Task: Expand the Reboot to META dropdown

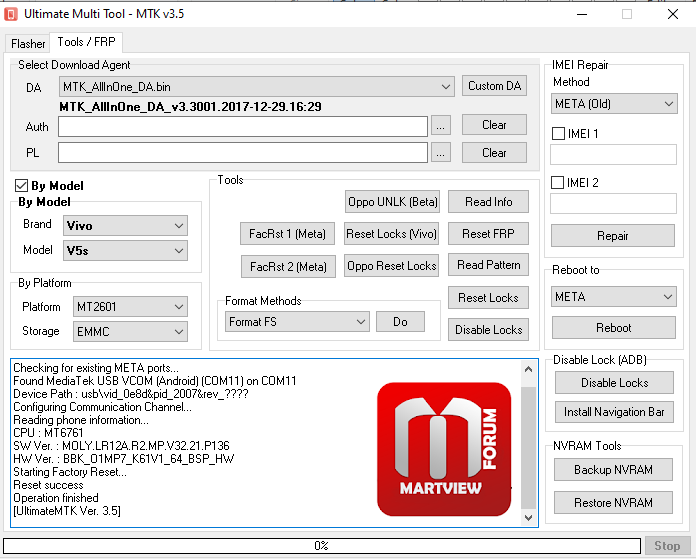Action: pos(614,297)
